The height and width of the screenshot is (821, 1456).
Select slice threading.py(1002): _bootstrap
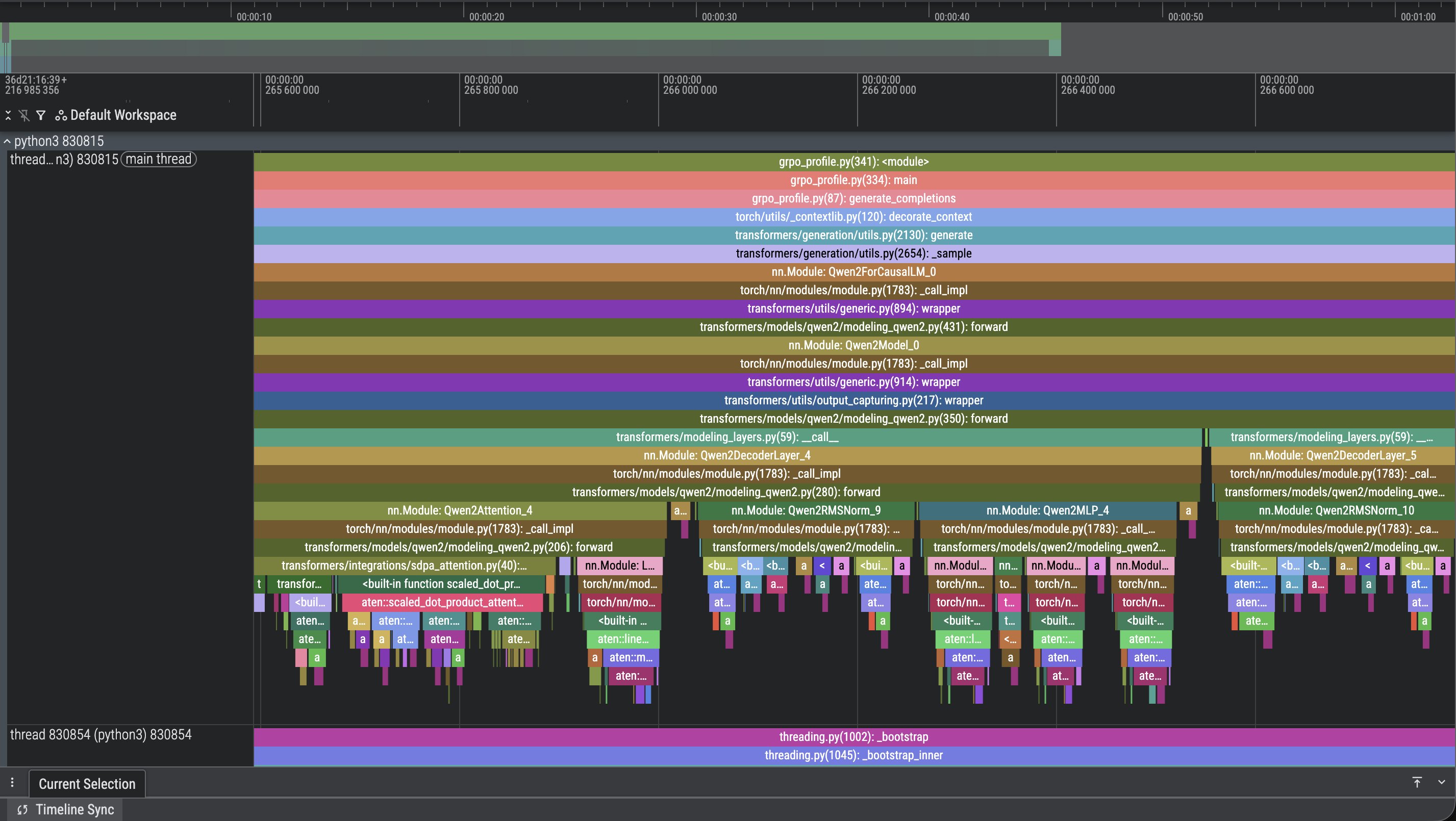853,737
